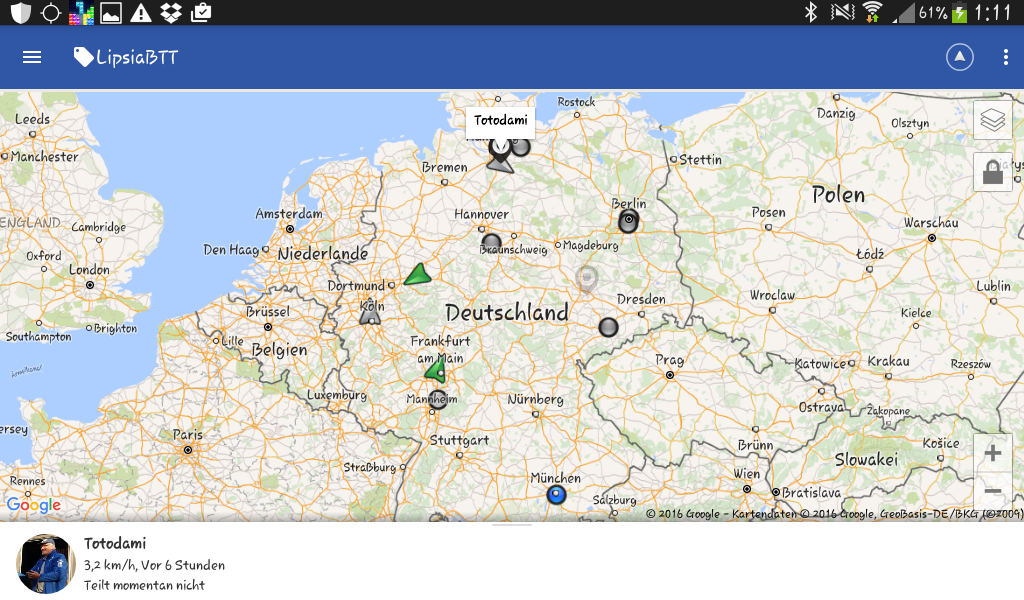Tap the blue marker at München
The height and width of the screenshot is (600, 1024).
pos(556,495)
